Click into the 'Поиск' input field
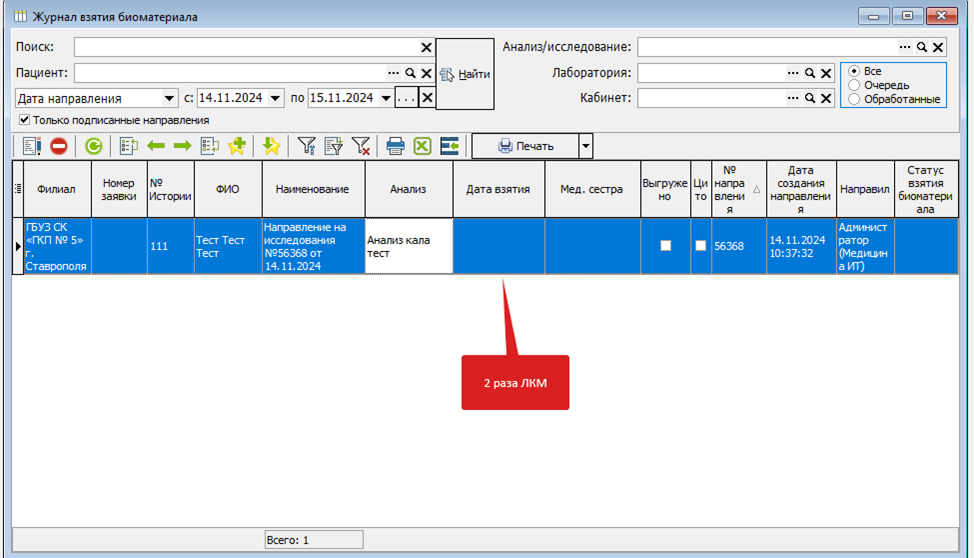 pyautogui.click(x=245, y=47)
